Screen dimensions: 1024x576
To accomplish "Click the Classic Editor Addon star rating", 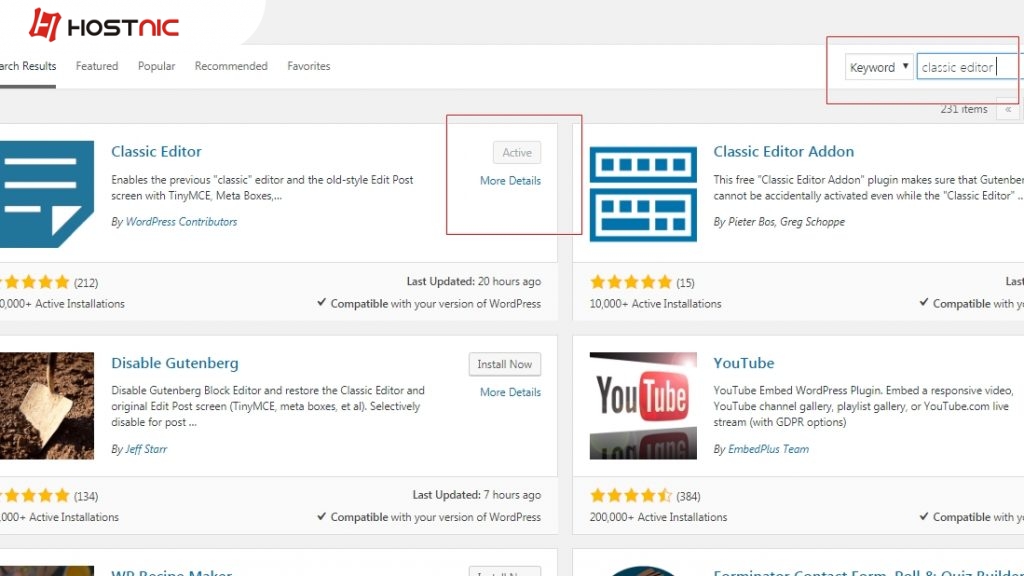I will (x=630, y=282).
